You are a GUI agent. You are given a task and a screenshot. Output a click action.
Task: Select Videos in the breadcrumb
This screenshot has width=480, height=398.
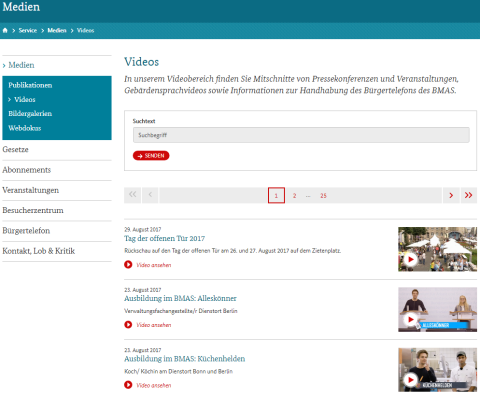tap(85, 30)
